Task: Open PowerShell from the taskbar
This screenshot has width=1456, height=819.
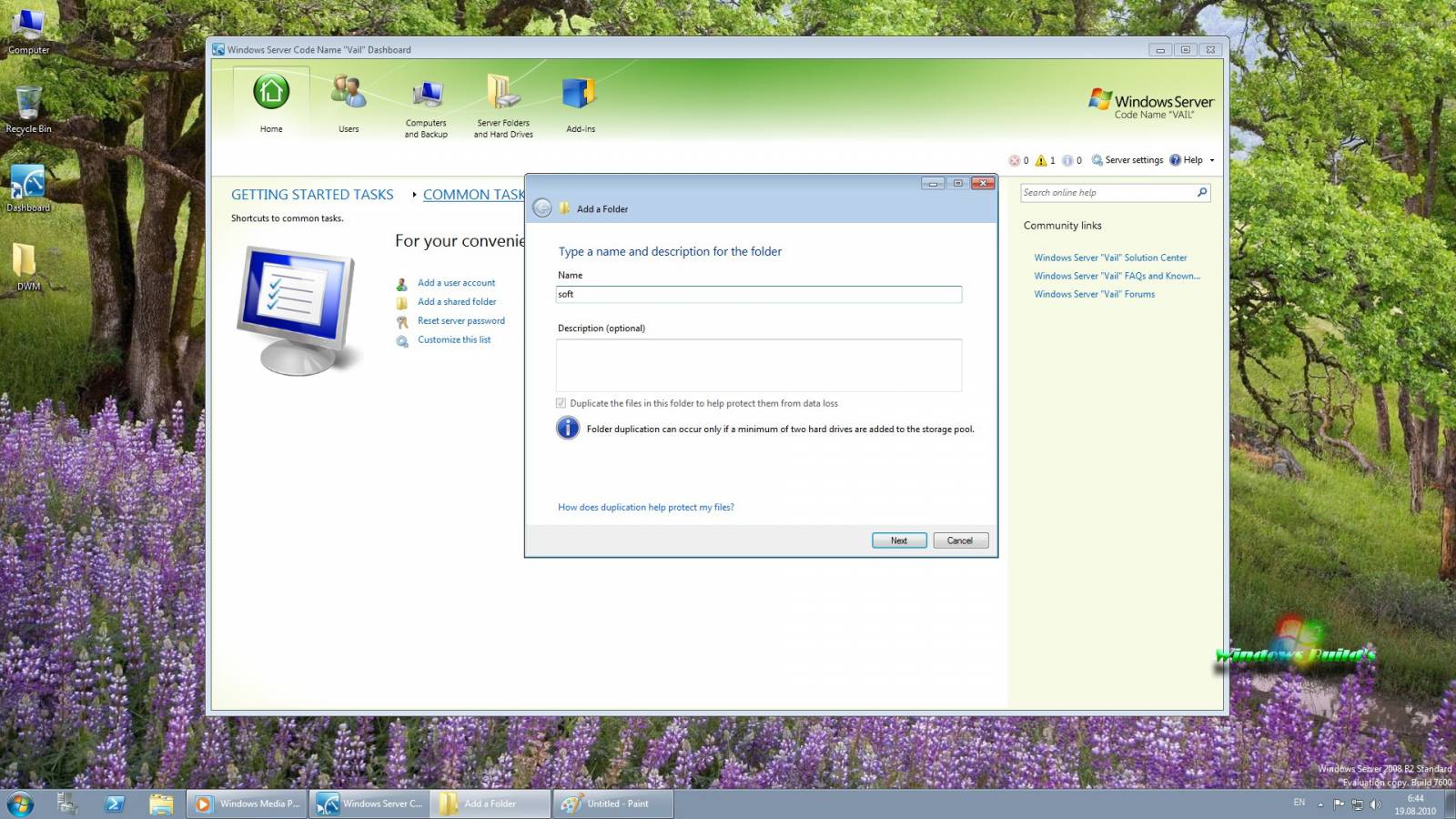Action: 115,804
